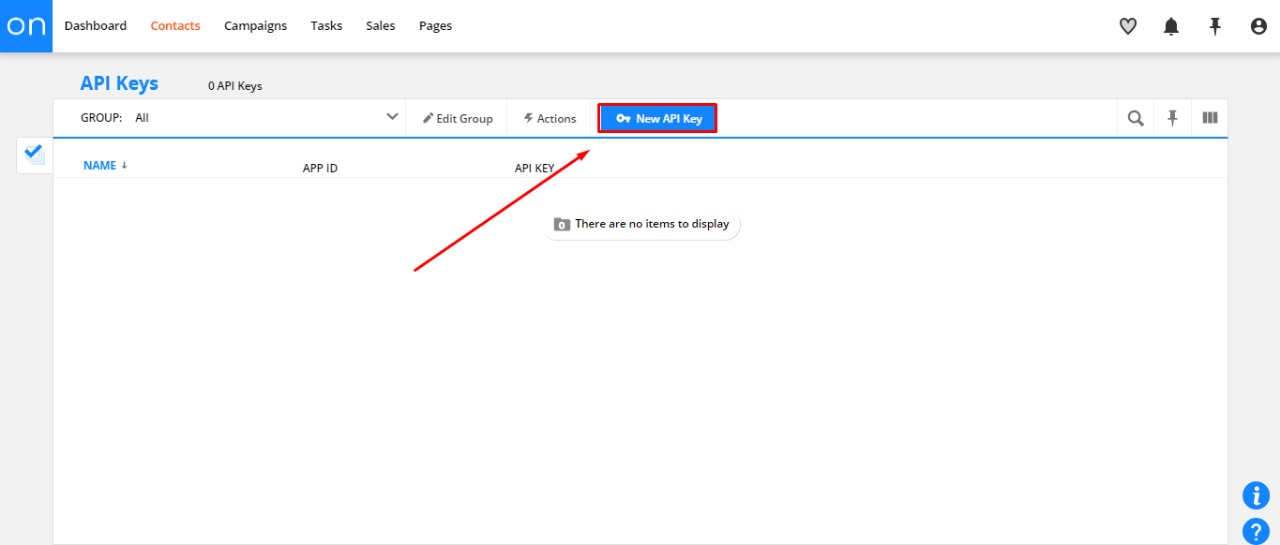Viewport: 1280px width, 545px height.
Task: Open the Tasks section
Action: [x=326, y=26]
